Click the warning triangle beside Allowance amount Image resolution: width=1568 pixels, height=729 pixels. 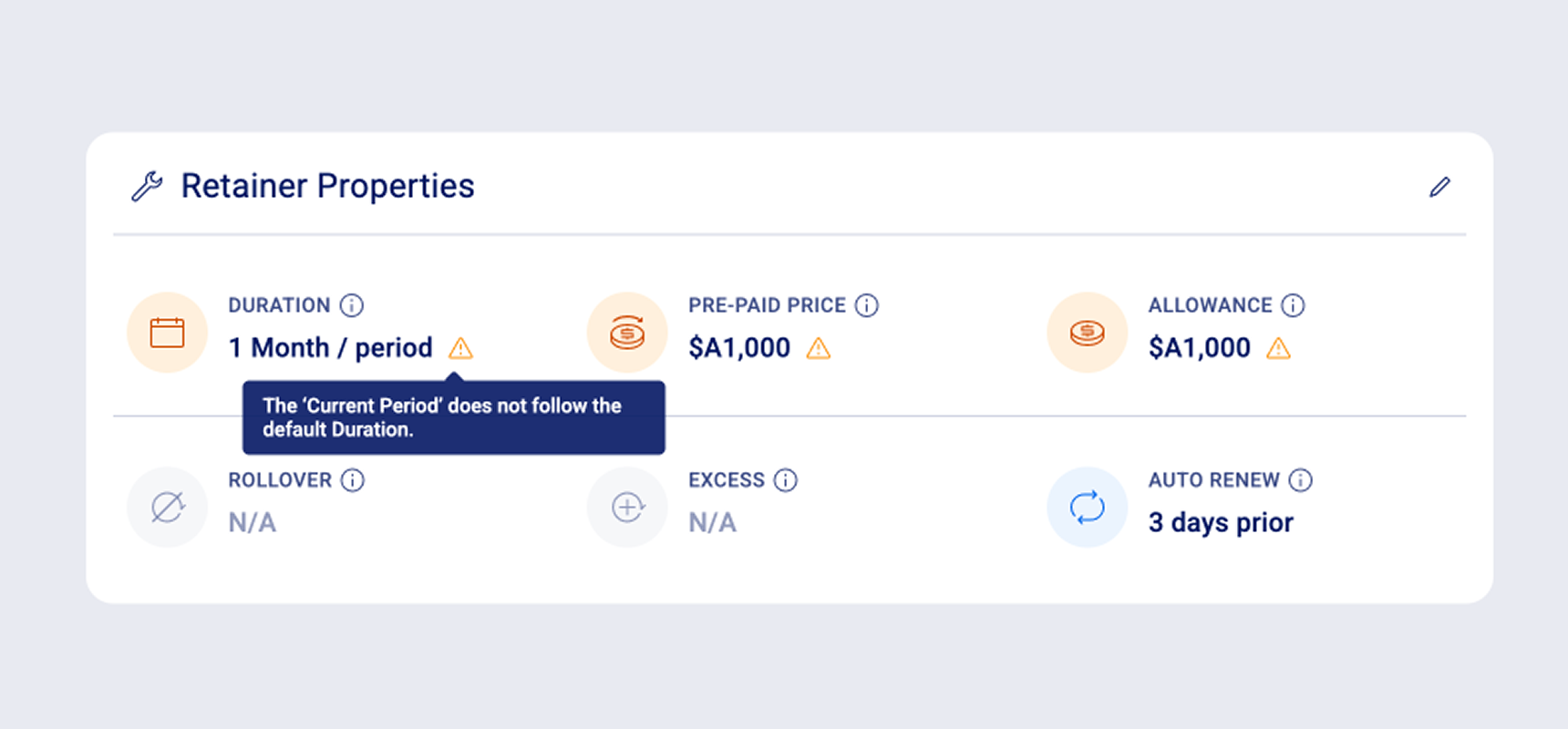(1279, 348)
